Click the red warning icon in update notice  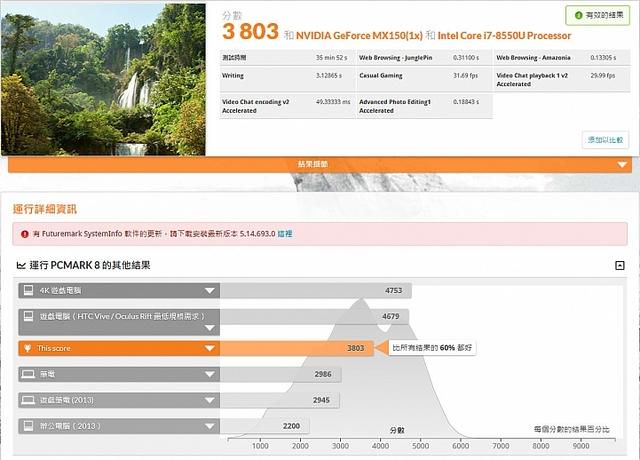pos(24,234)
